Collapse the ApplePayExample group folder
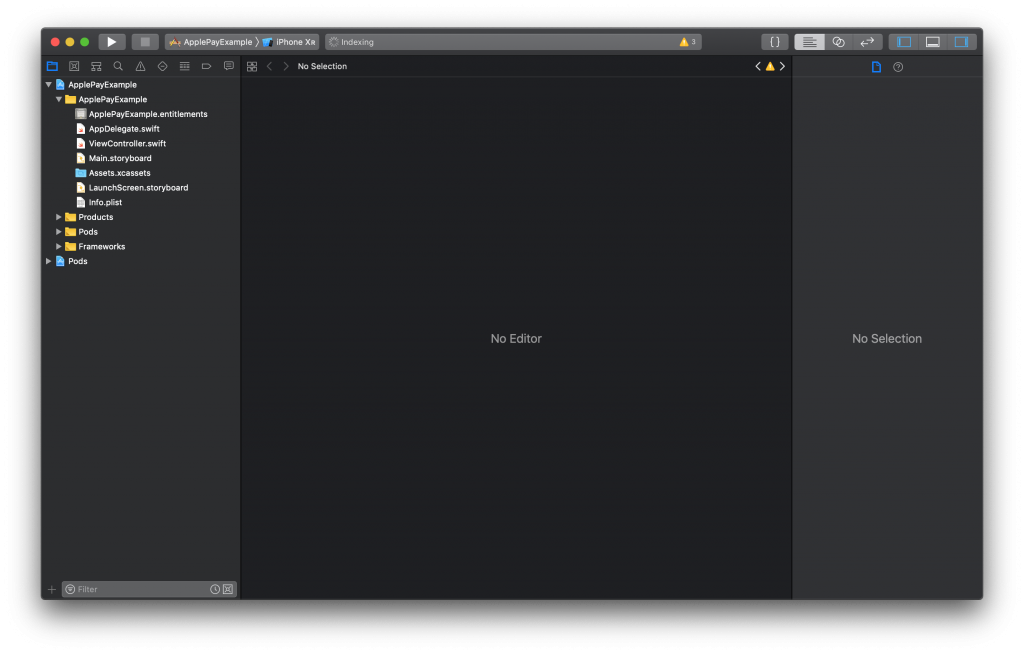The width and height of the screenshot is (1024, 654). click(59, 99)
